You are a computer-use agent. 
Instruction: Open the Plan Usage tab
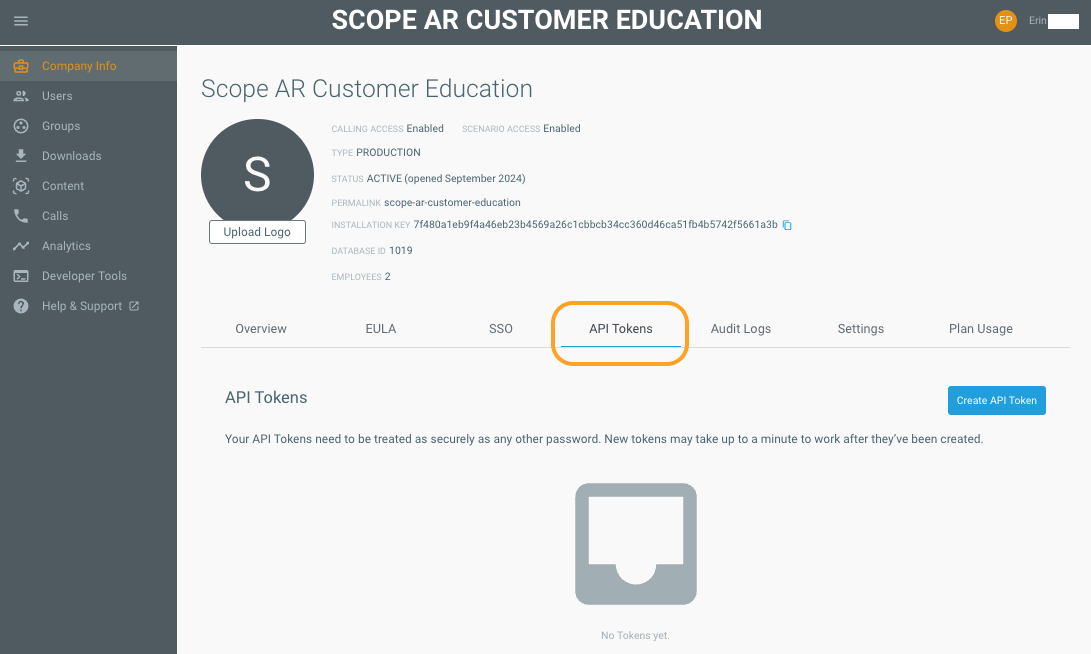(980, 328)
